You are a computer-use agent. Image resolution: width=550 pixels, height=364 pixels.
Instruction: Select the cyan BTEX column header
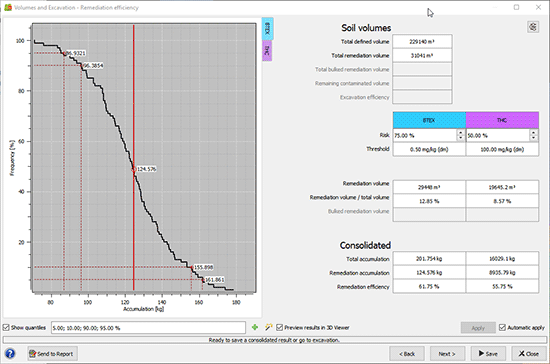coord(429,120)
